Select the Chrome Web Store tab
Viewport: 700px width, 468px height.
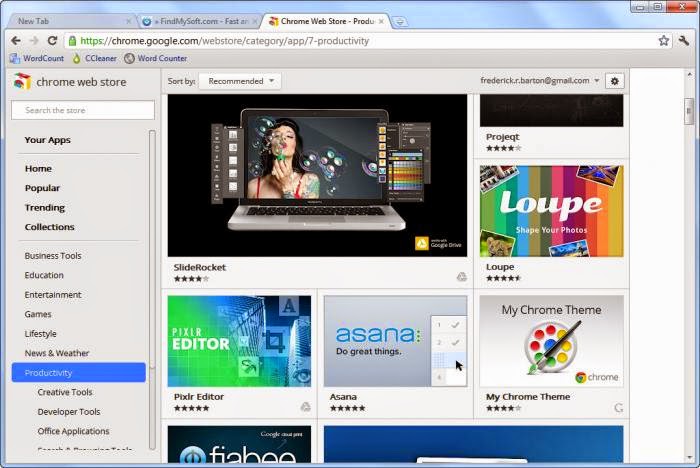point(326,21)
